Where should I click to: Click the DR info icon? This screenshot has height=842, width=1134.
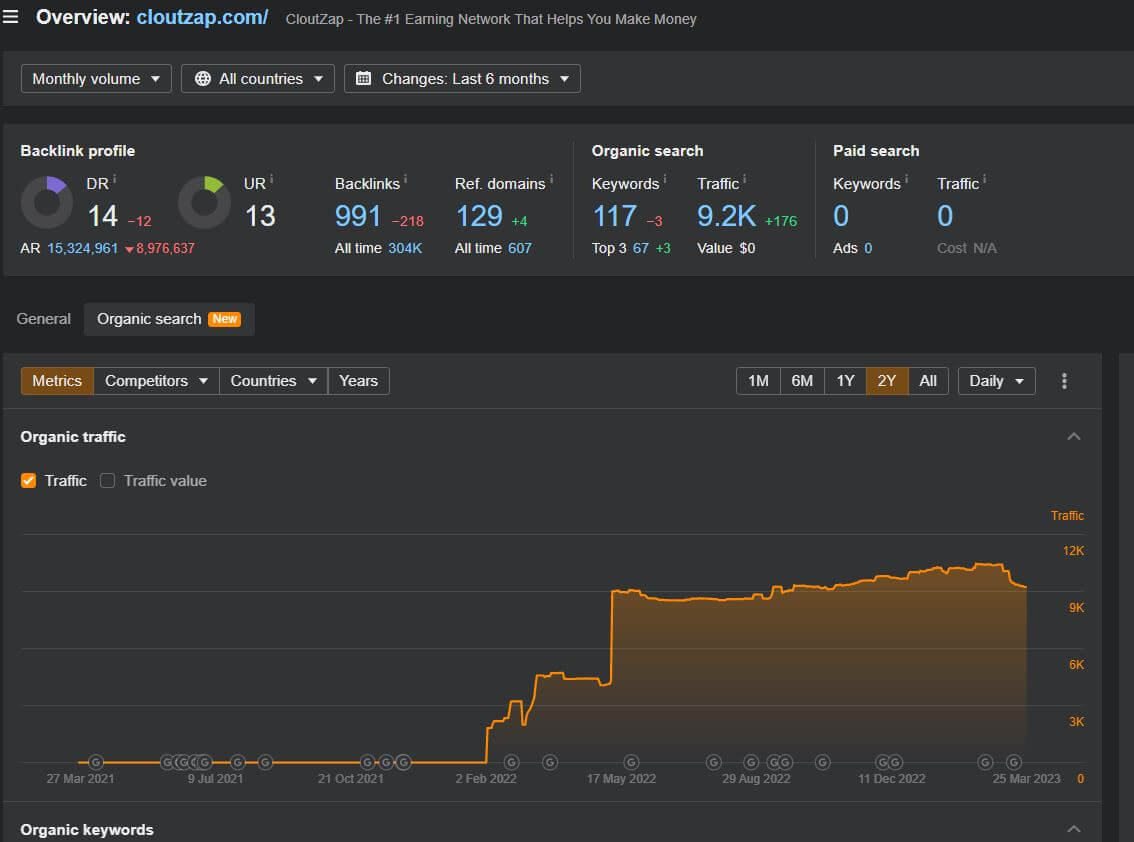click(x=114, y=179)
